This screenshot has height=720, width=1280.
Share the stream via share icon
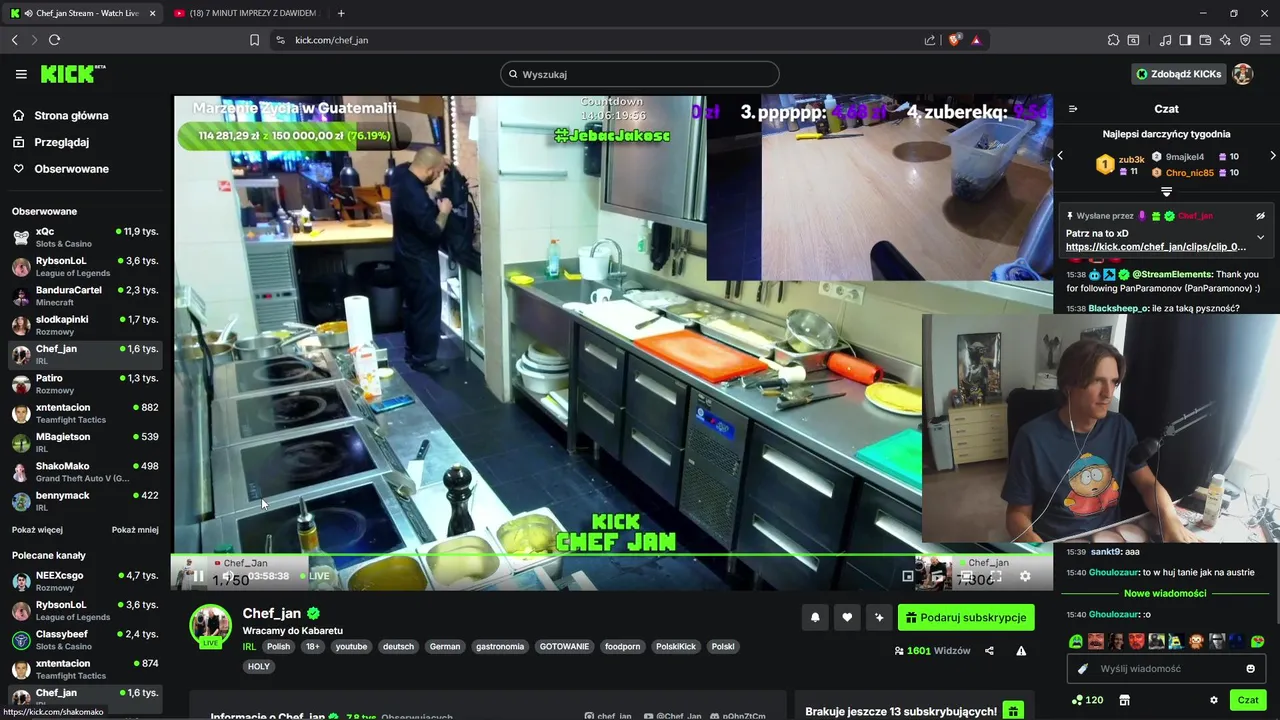coord(989,651)
